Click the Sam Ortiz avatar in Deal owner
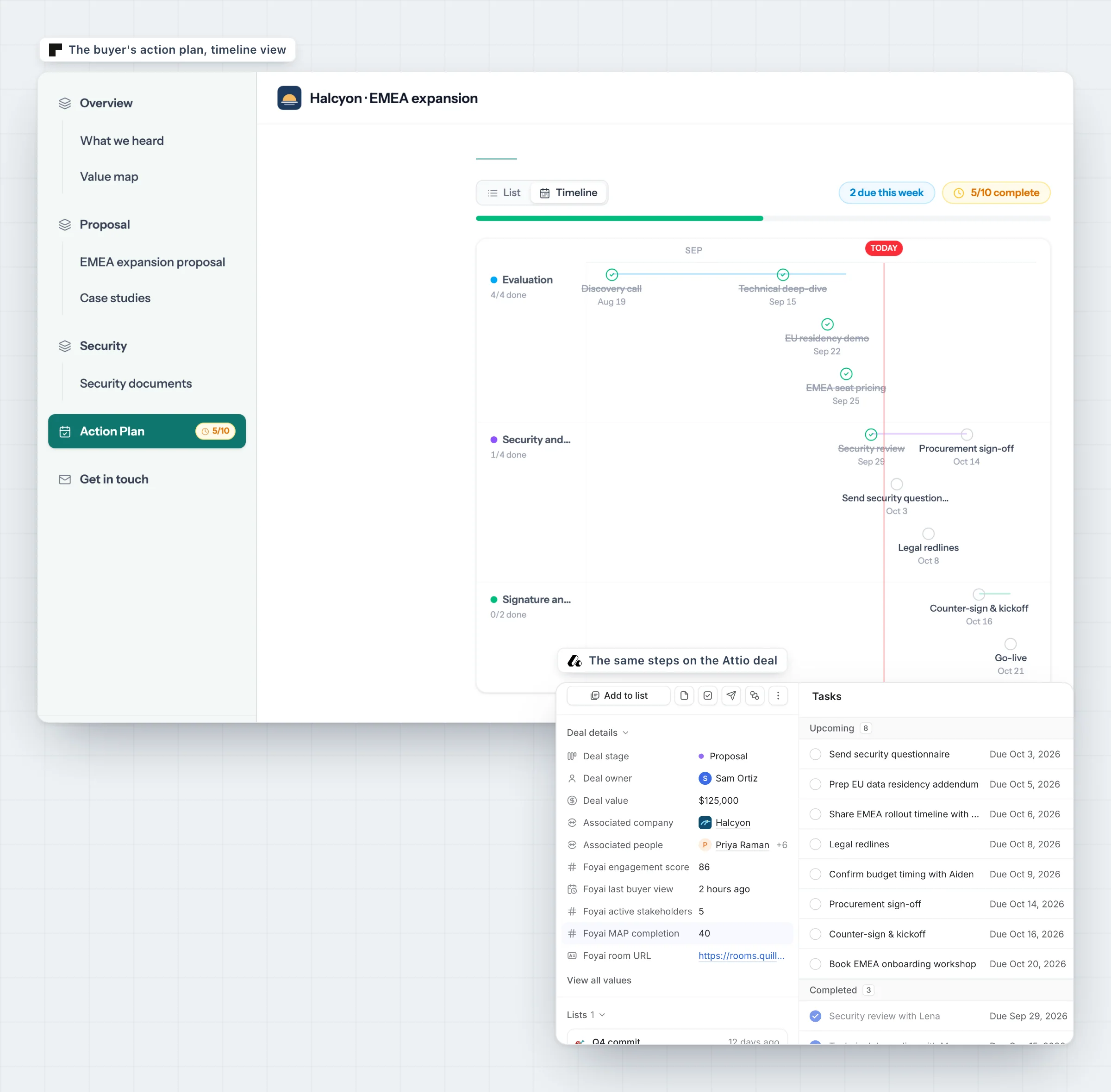Viewport: 1111px width, 1092px height. (705, 778)
